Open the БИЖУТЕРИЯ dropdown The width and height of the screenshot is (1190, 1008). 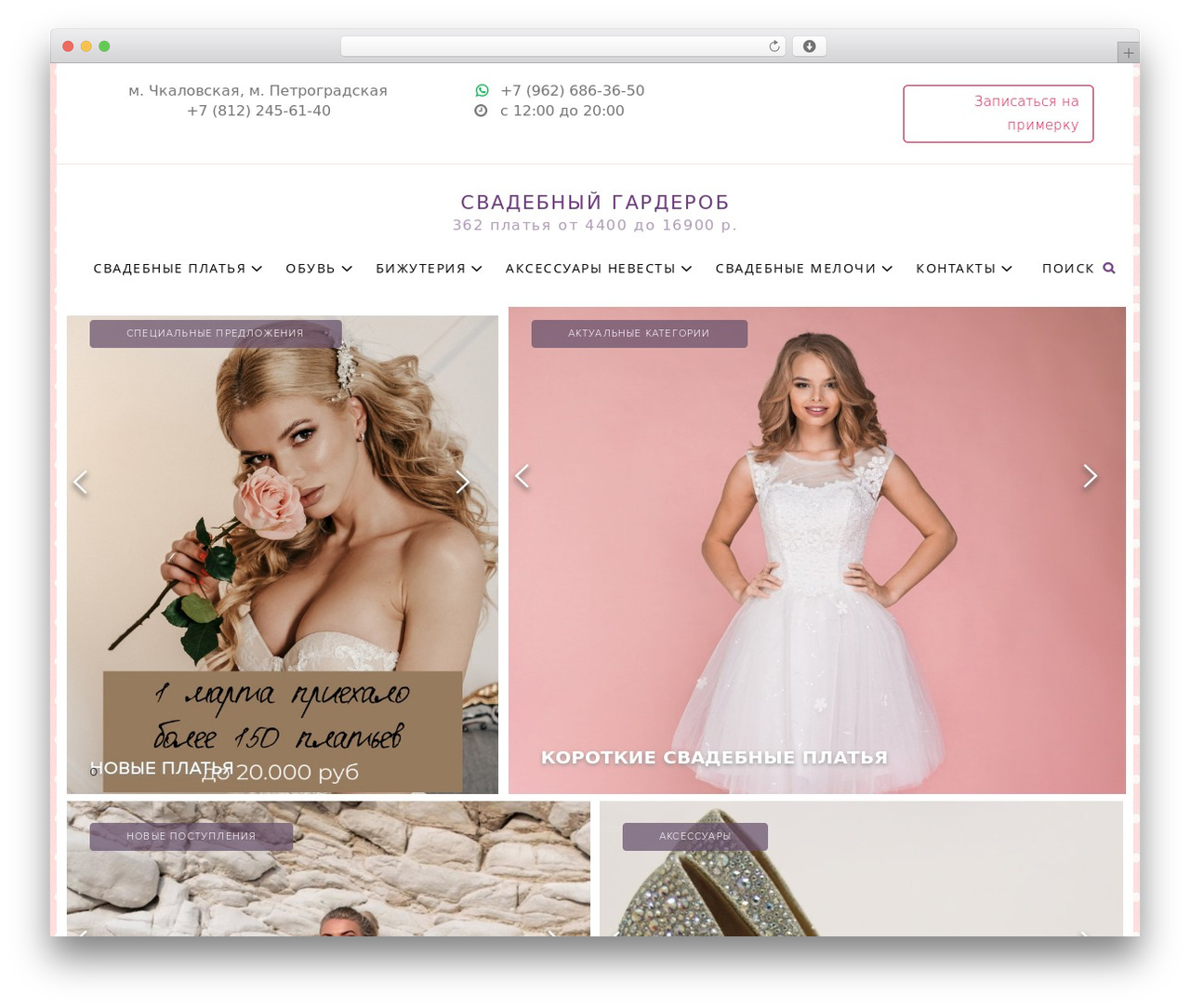point(429,269)
